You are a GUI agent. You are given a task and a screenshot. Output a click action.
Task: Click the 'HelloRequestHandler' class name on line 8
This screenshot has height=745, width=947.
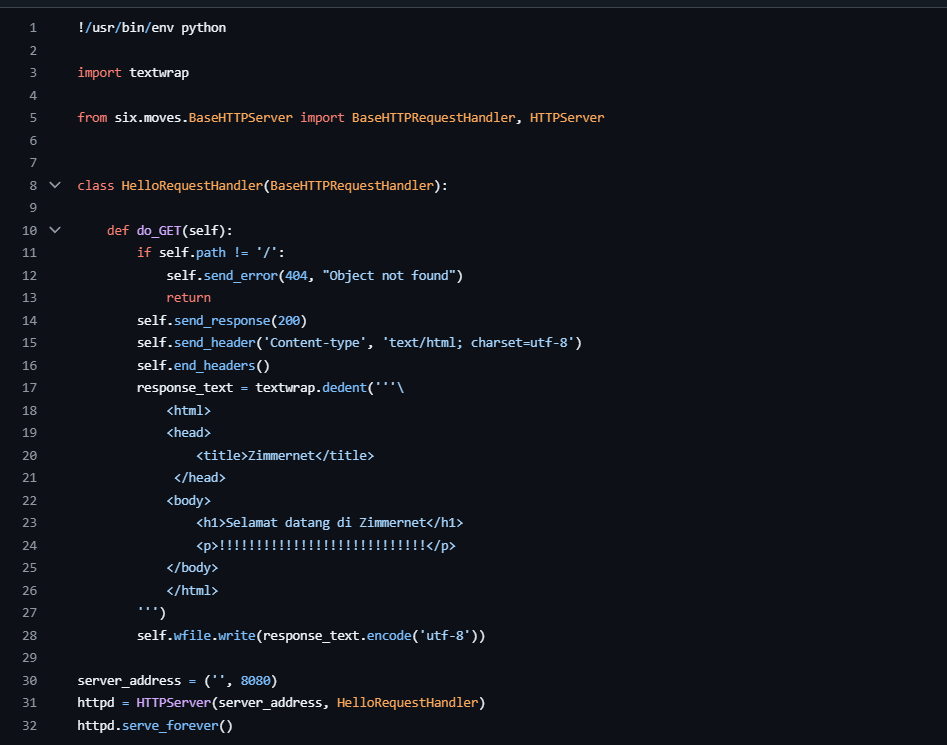tap(192, 185)
